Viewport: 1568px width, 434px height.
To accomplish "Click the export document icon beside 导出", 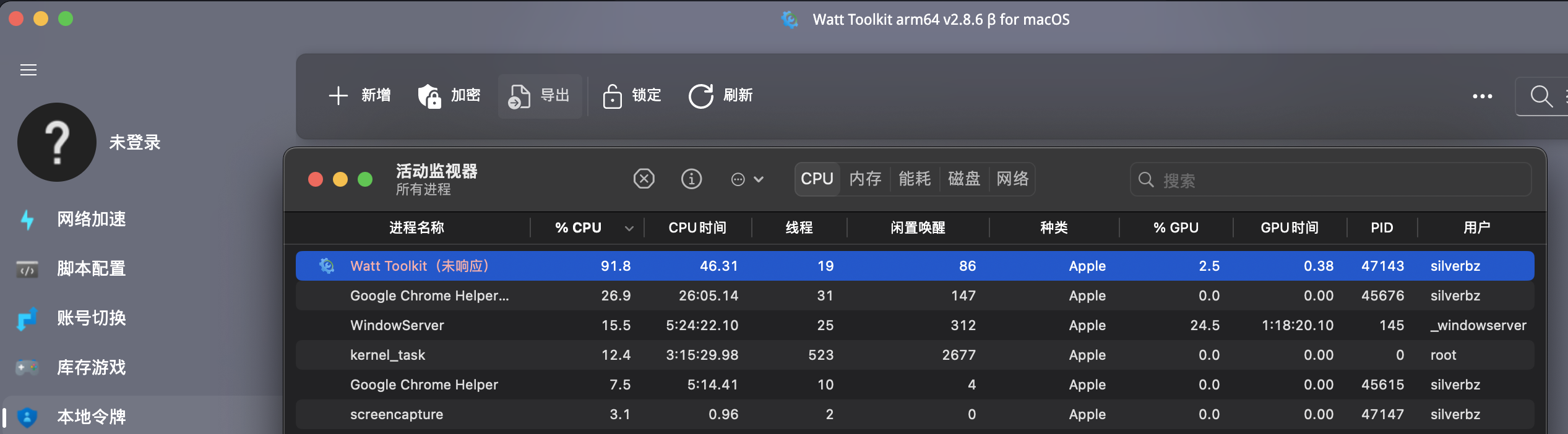I will pyautogui.click(x=519, y=96).
